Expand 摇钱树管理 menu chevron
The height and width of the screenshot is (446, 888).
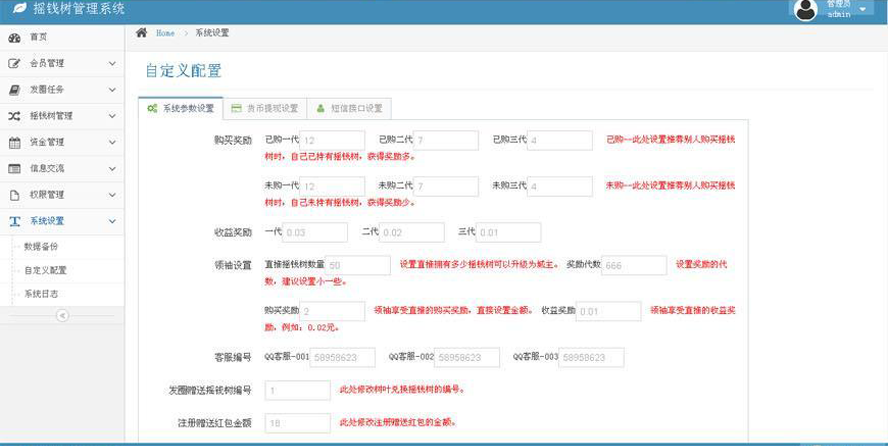(x=112, y=116)
